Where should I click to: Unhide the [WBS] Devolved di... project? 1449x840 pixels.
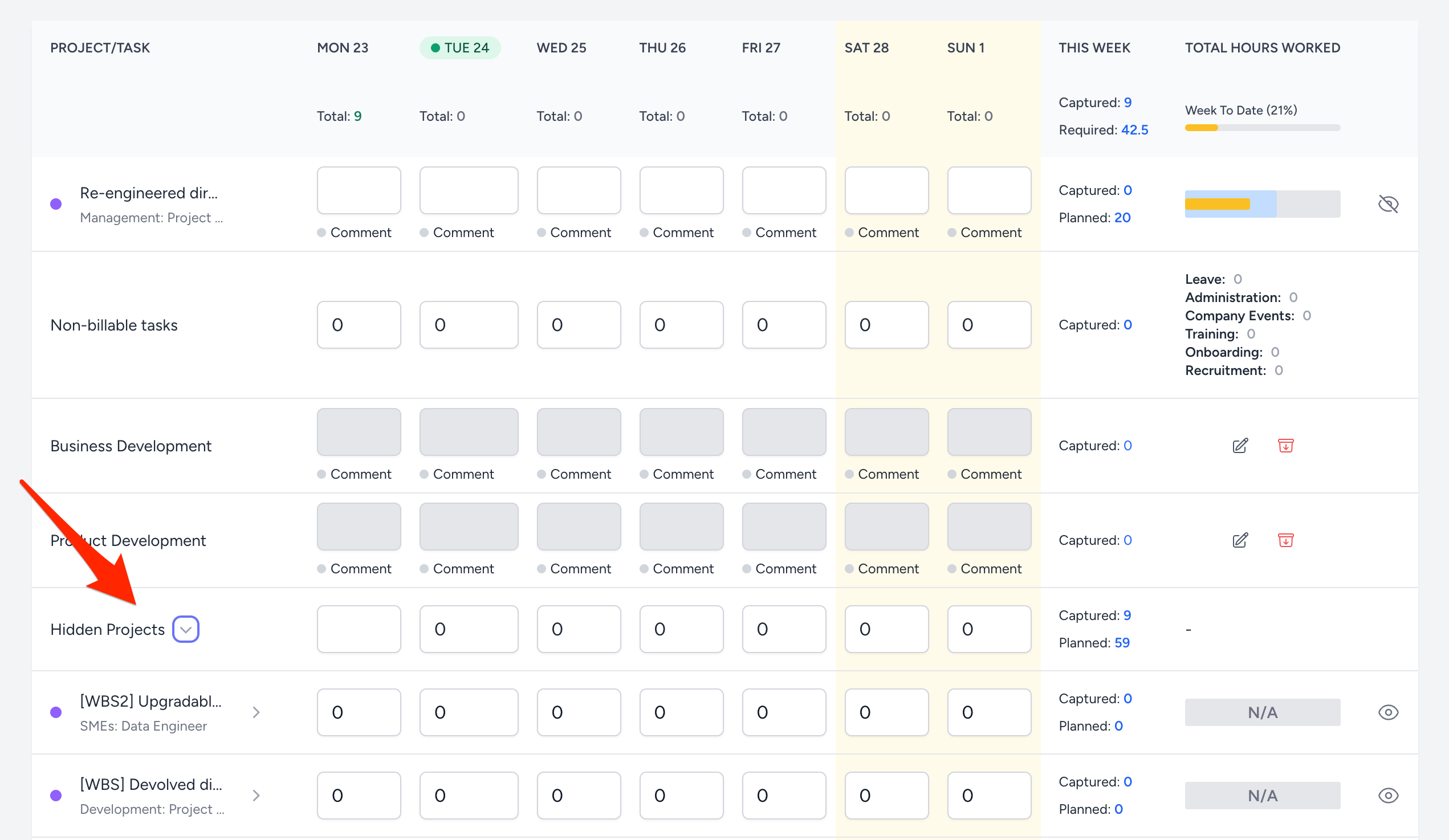1388,795
